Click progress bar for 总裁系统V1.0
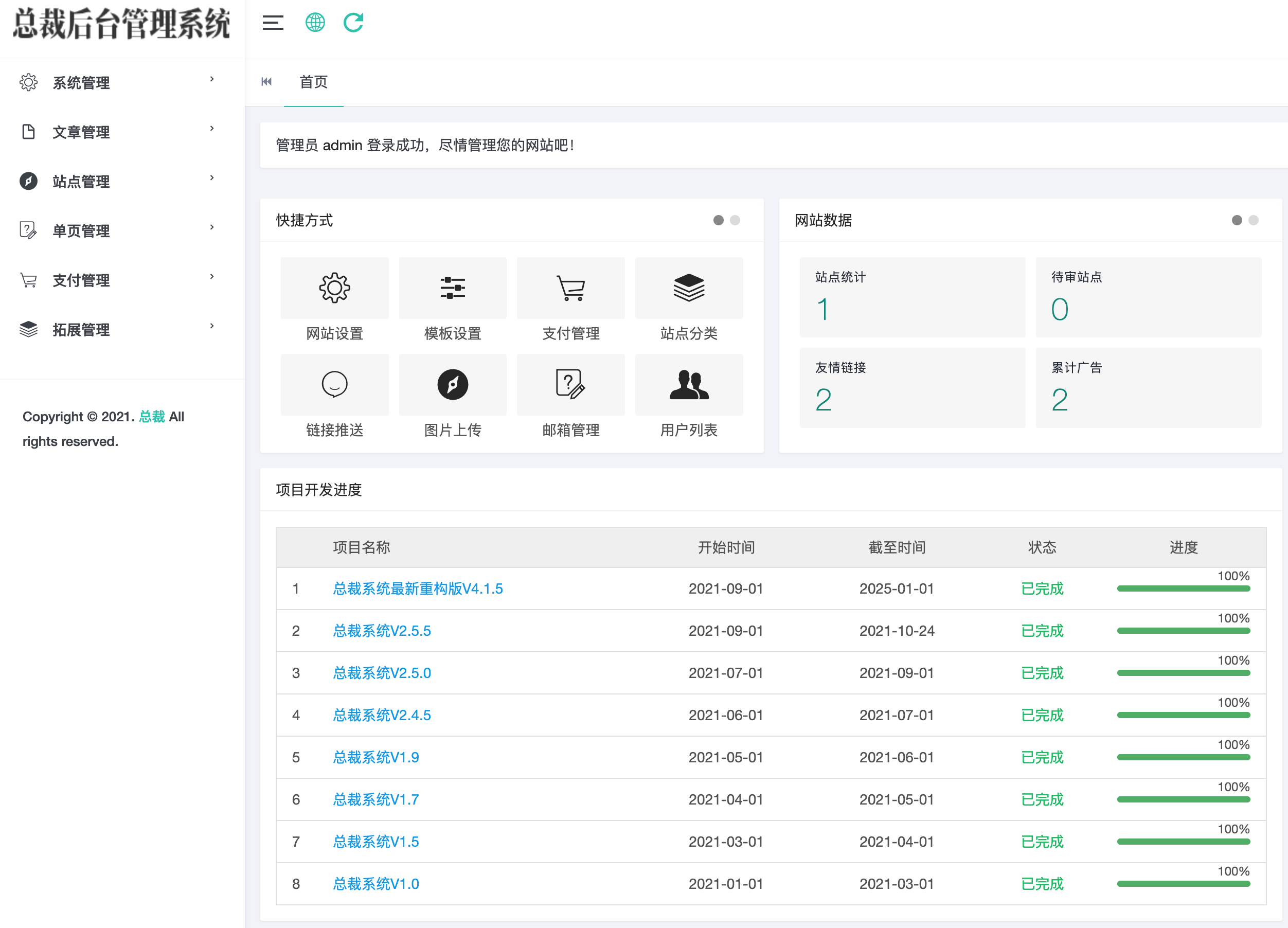The image size is (1288, 928). point(1184,884)
